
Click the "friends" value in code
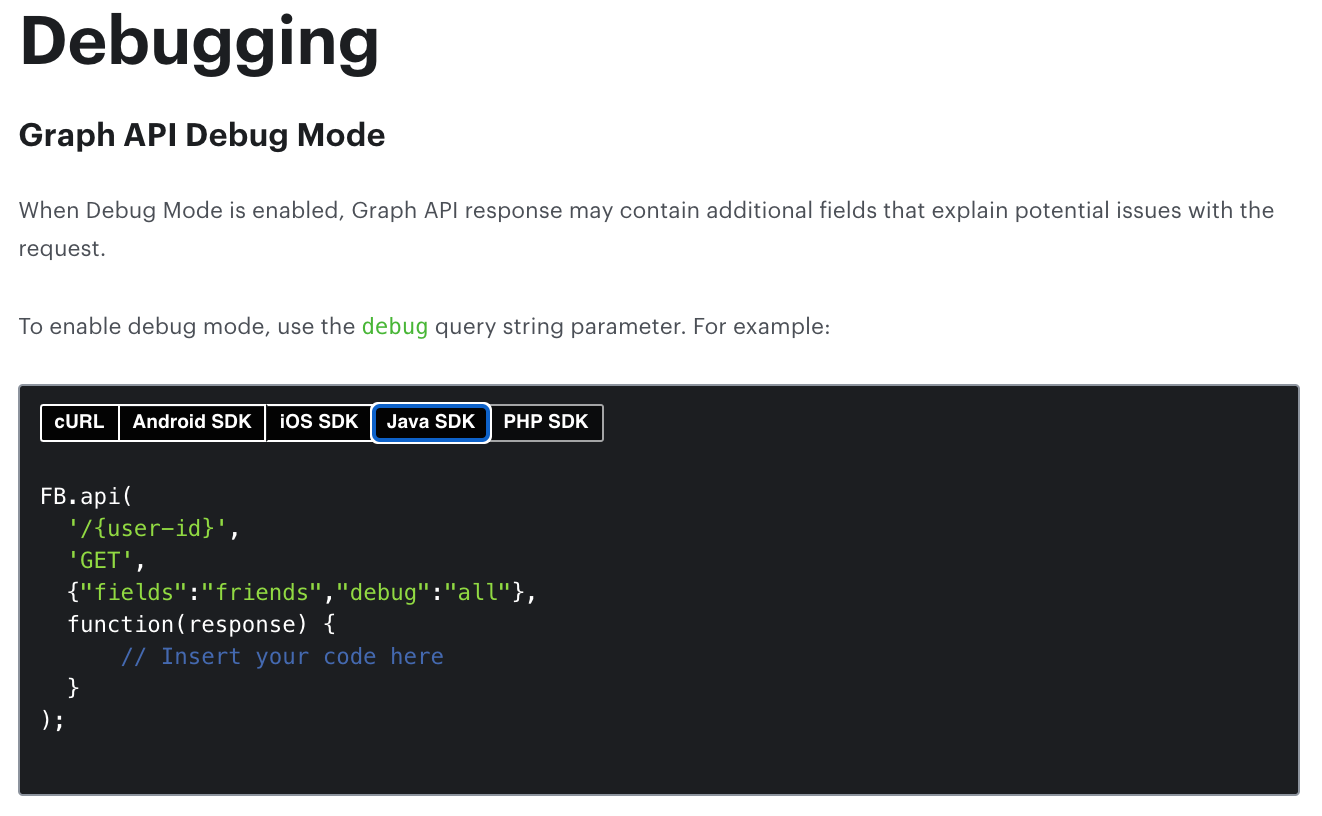(x=262, y=592)
